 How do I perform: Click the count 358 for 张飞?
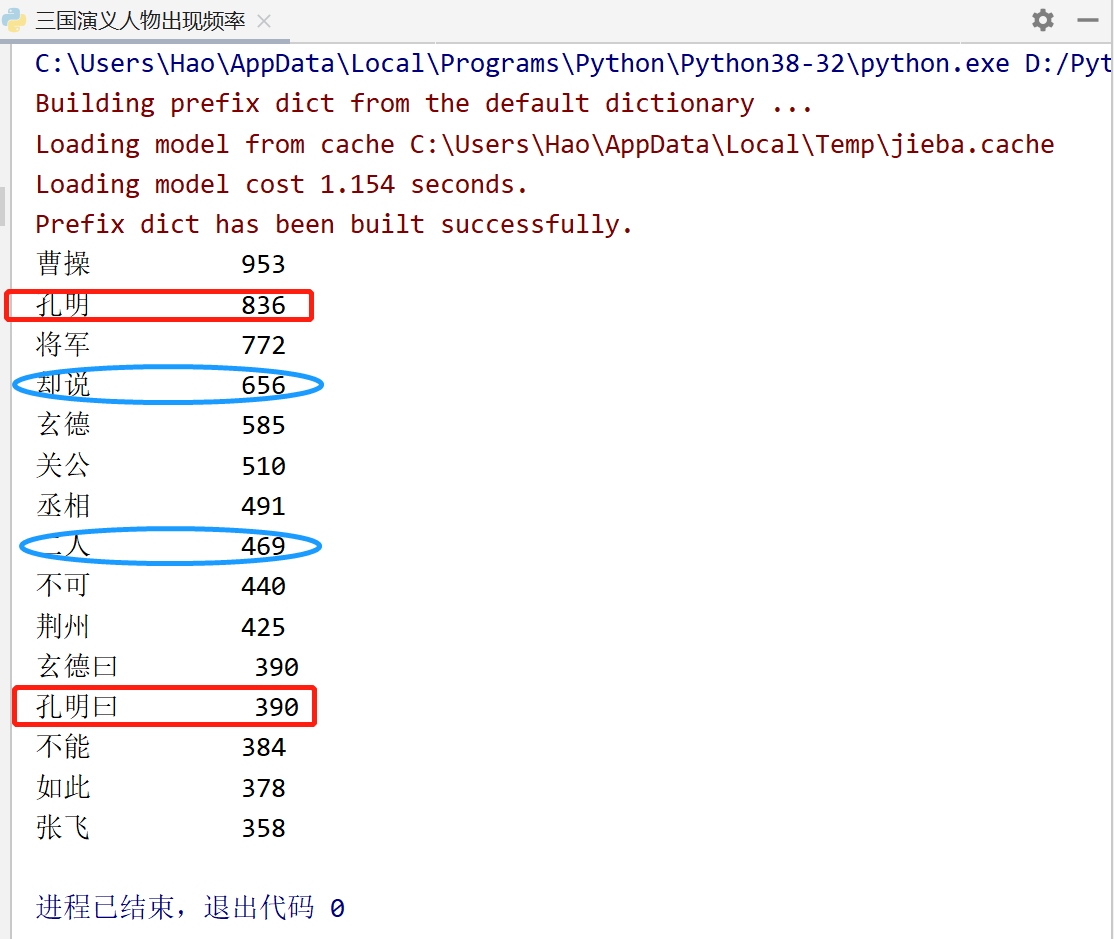[x=263, y=828]
